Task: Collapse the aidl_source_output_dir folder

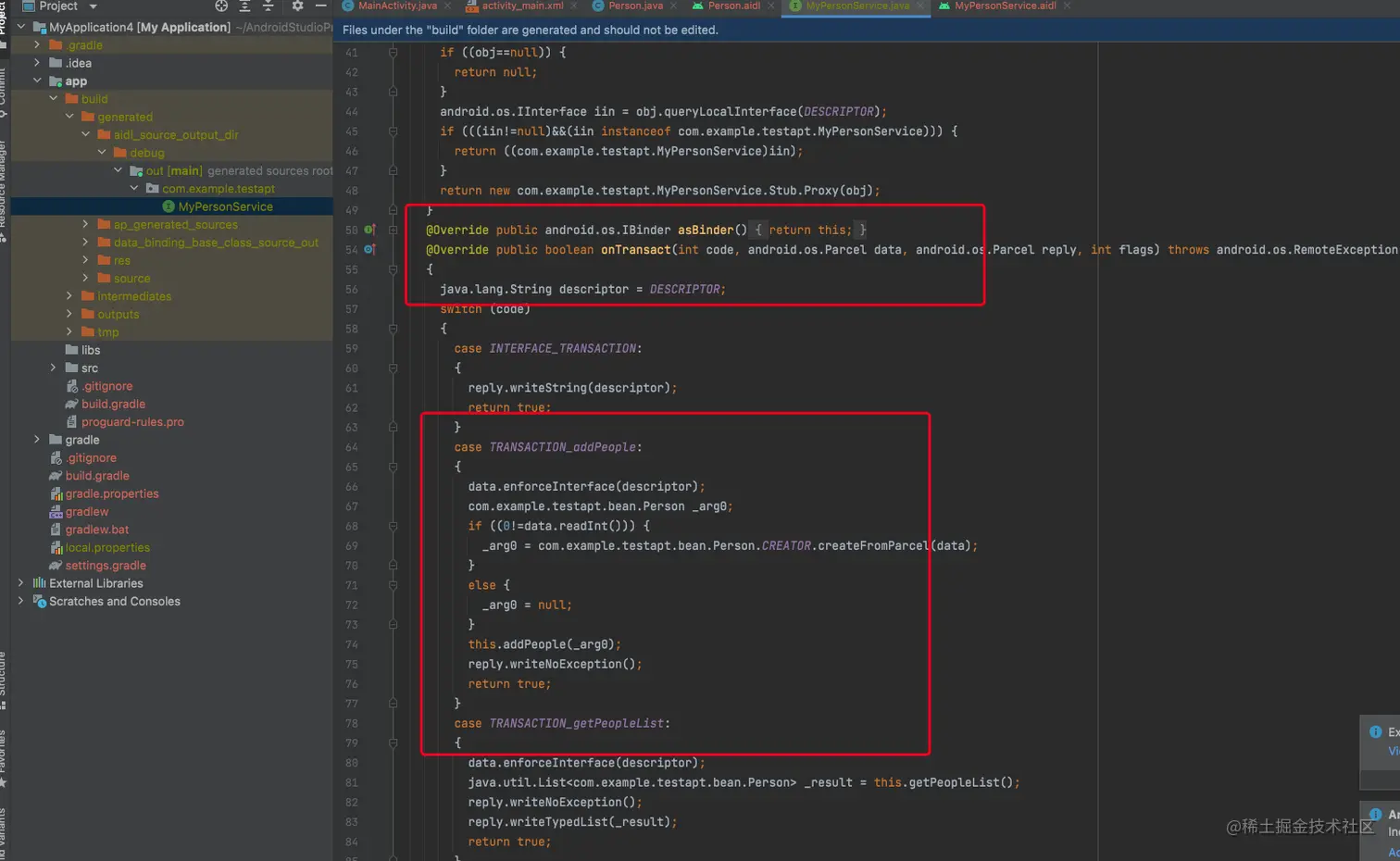Action: (86, 134)
